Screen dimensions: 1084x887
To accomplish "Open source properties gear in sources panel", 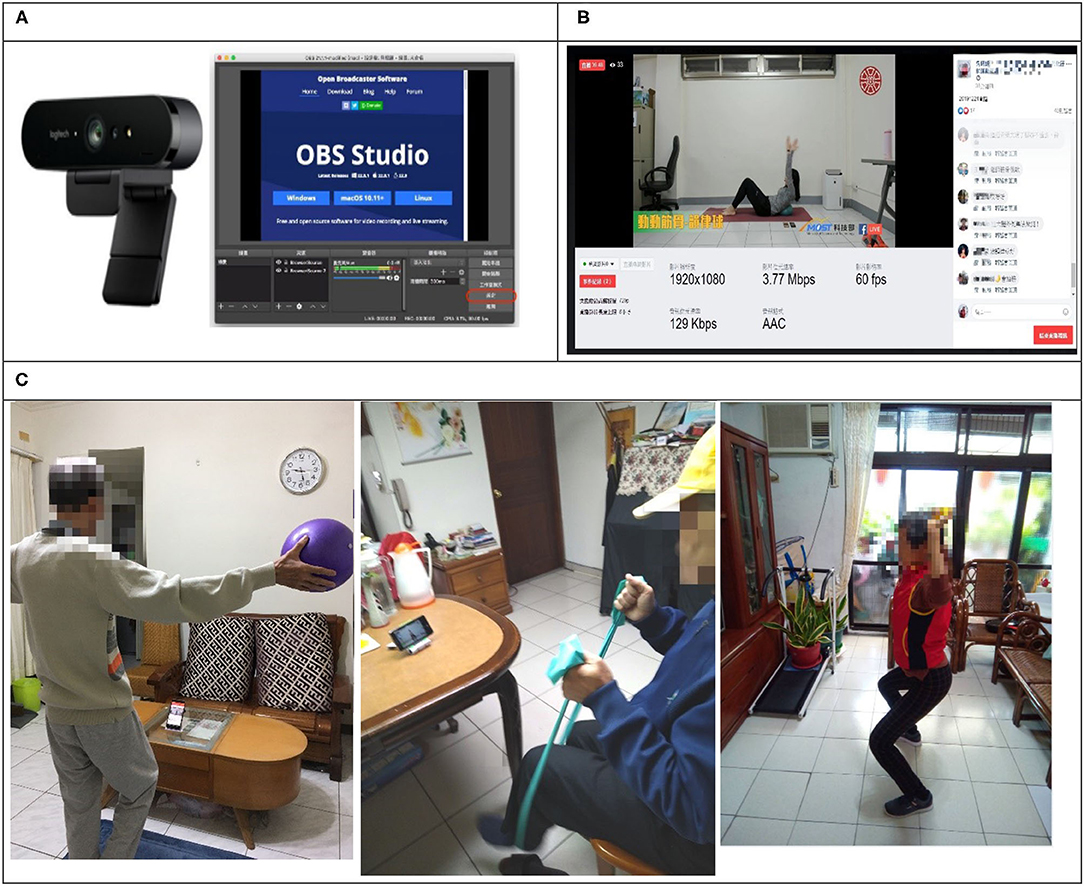I will 299,306.
